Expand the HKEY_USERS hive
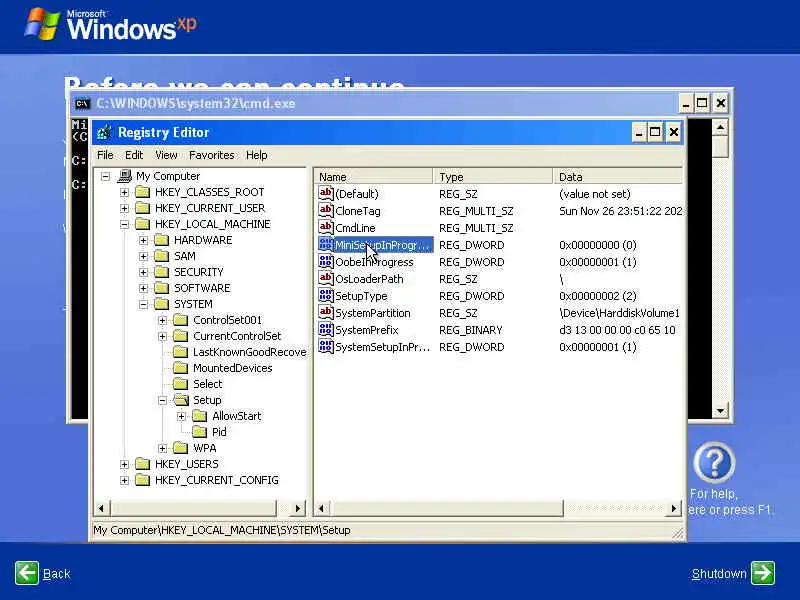The width and height of the screenshot is (800, 600). [x=124, y=464]
